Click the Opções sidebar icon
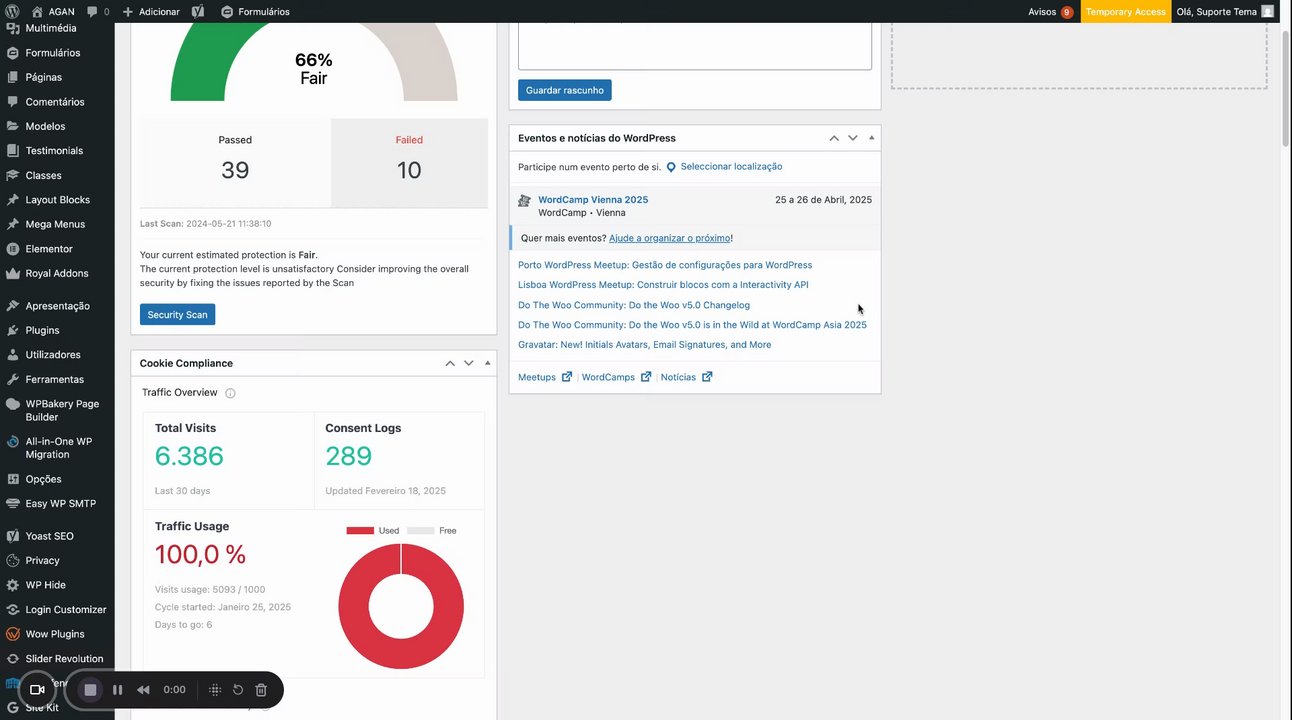 [x=12, y=479]
